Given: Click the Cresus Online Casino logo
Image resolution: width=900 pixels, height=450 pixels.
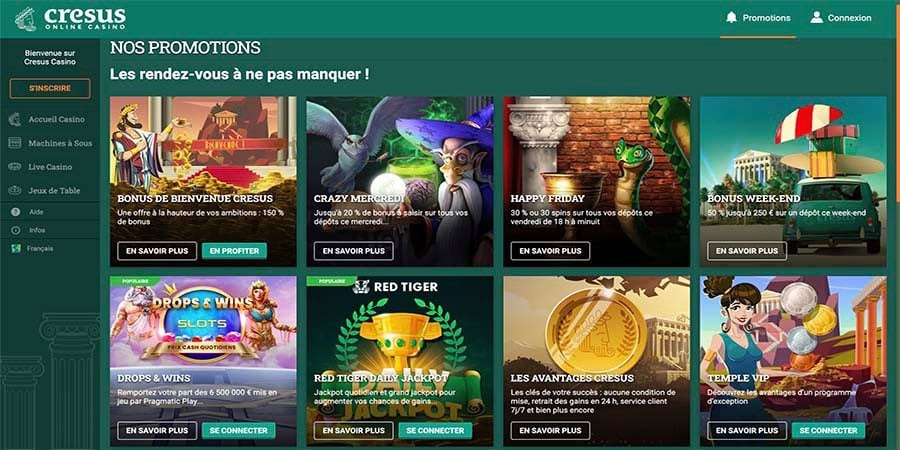Looking at the screenshot, I should coord(70,18).
